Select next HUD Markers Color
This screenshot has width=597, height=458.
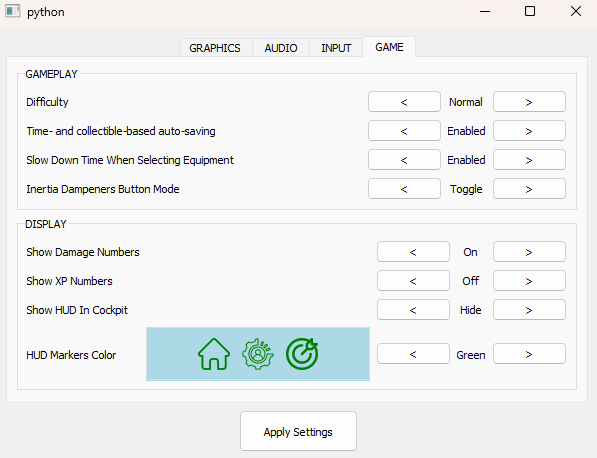pyautogui.click(x=529, y=354)
